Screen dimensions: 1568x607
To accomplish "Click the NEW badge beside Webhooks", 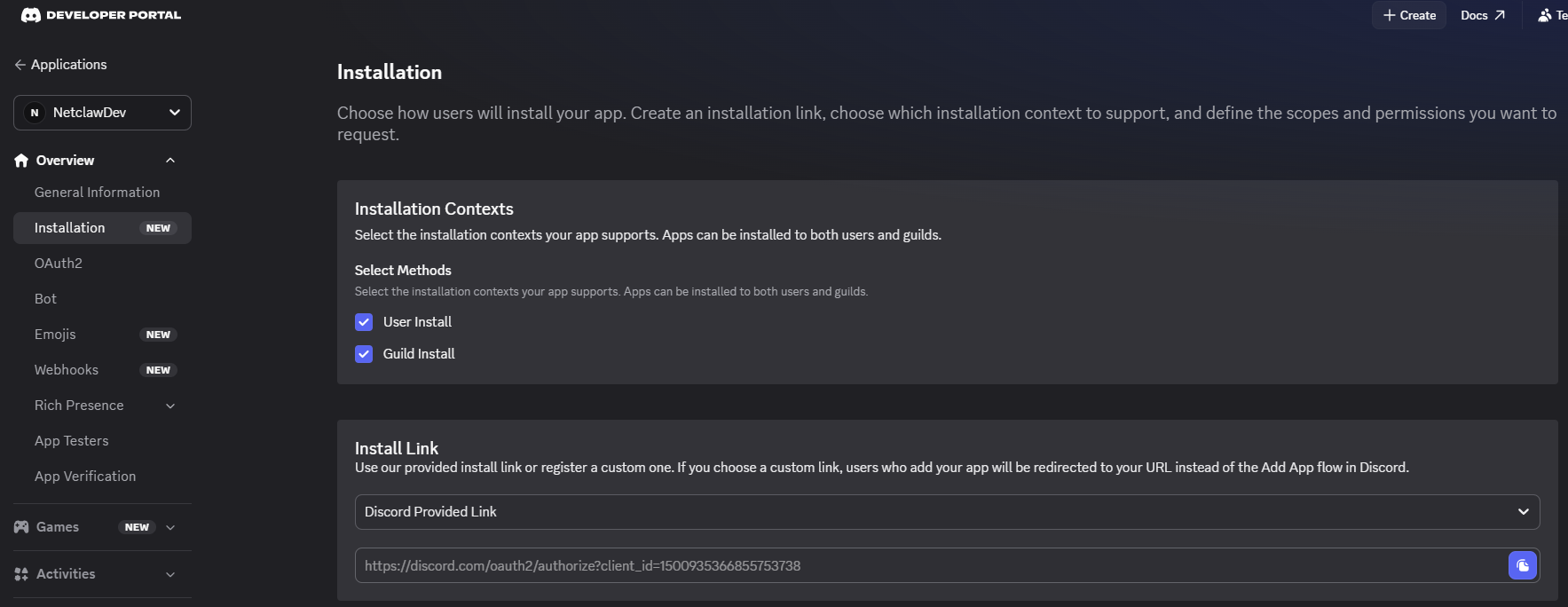I will point(158,370).
